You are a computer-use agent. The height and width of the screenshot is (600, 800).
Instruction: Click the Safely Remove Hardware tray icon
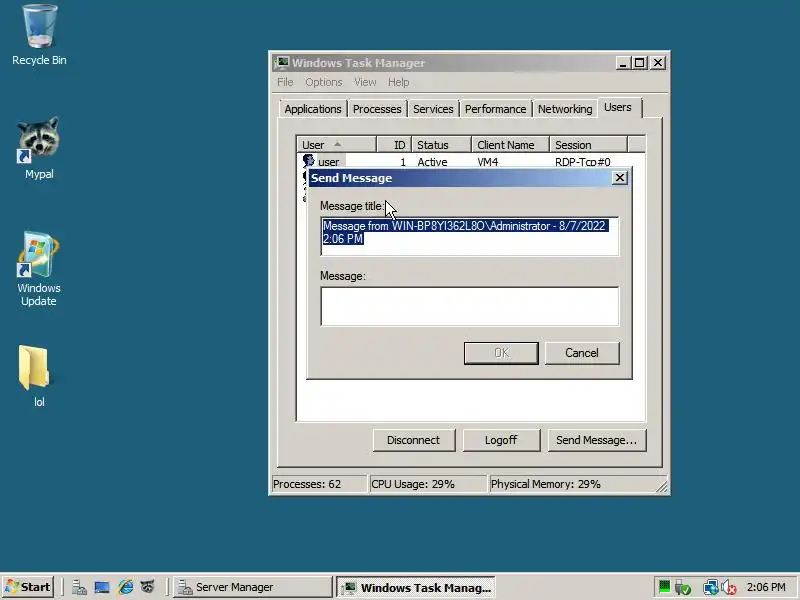(683, 588)
